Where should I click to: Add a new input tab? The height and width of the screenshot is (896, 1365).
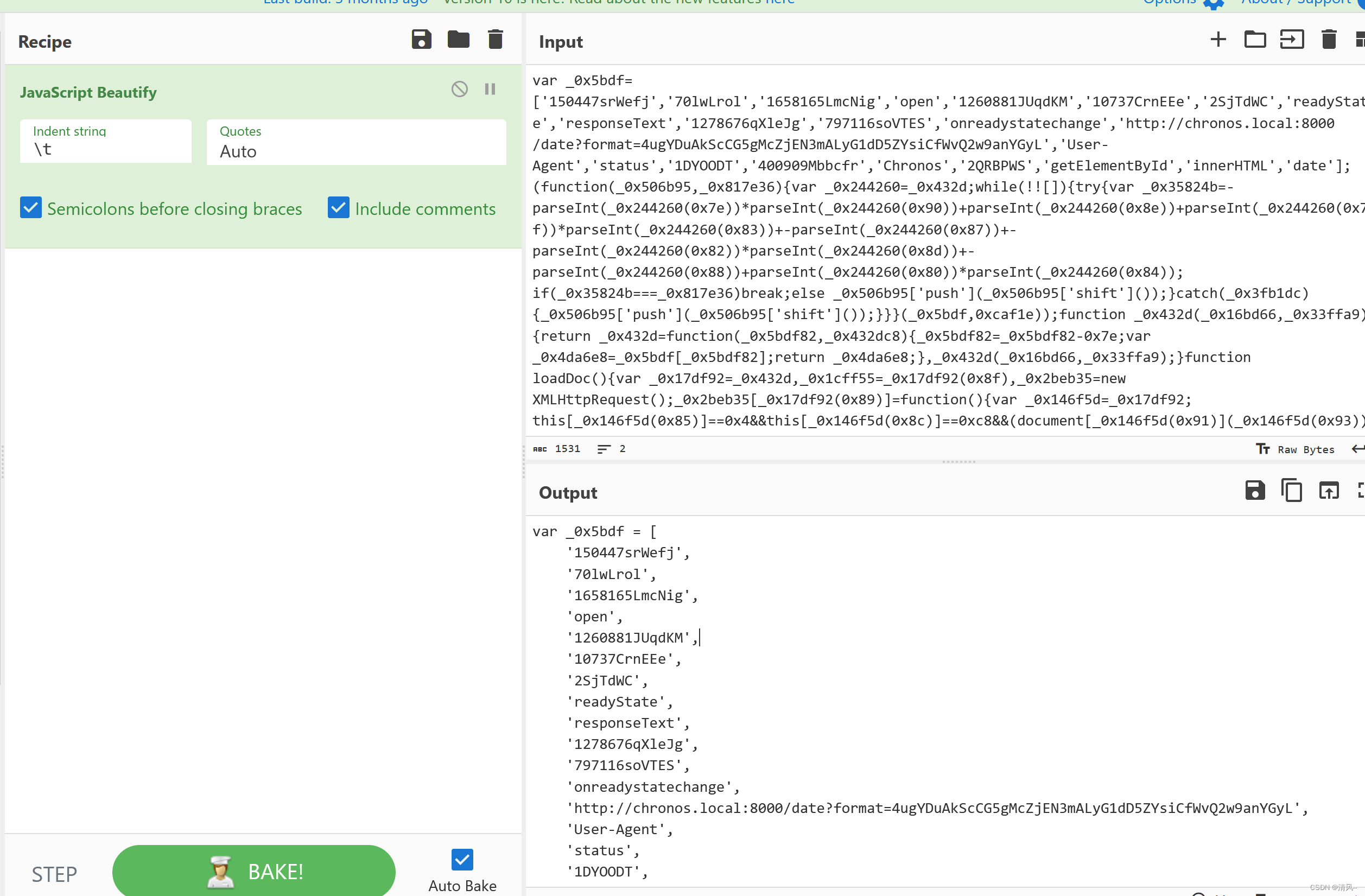coord(1217,40)
